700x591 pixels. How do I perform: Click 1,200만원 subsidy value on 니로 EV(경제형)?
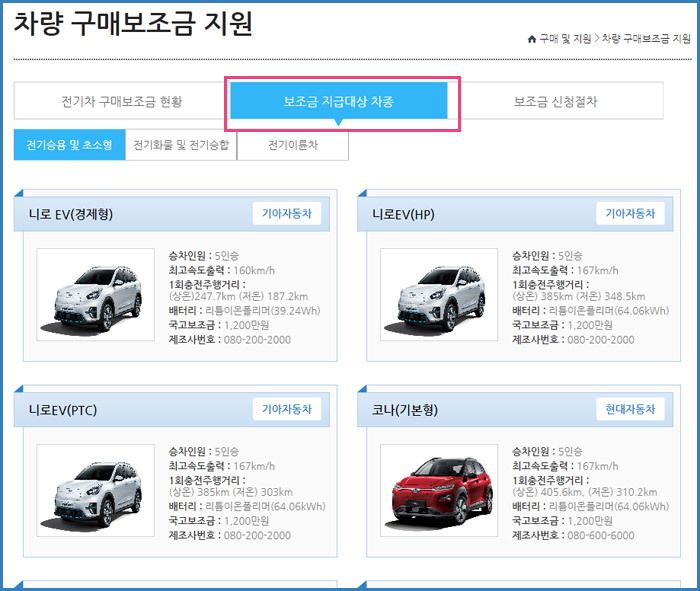[x=246, y=325]
